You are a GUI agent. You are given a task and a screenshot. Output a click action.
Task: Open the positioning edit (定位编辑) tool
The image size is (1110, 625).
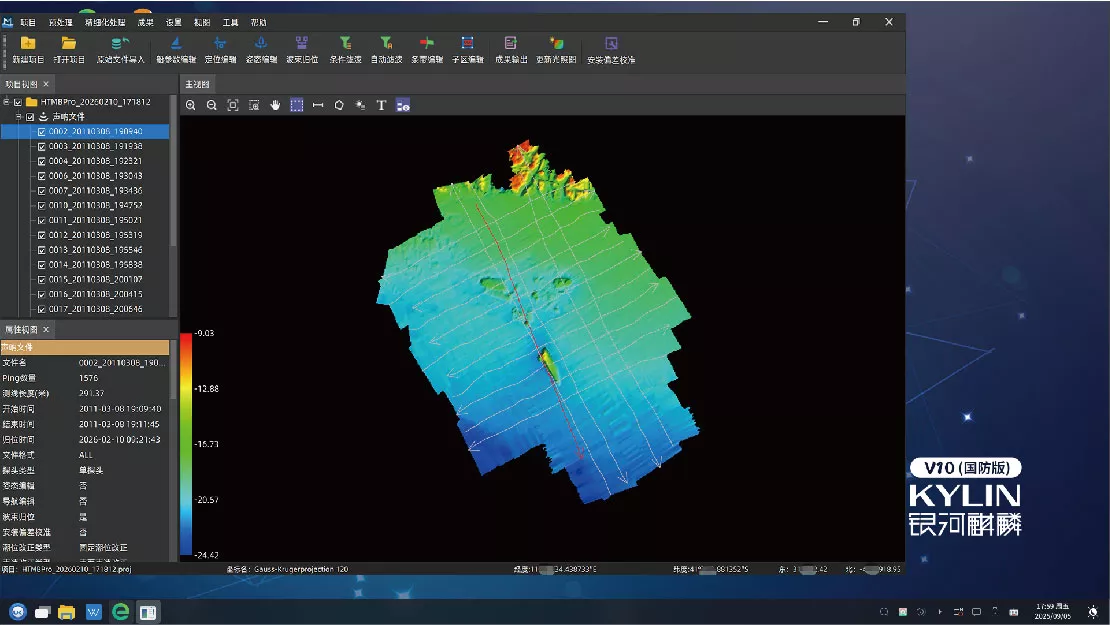coord(220,44)
